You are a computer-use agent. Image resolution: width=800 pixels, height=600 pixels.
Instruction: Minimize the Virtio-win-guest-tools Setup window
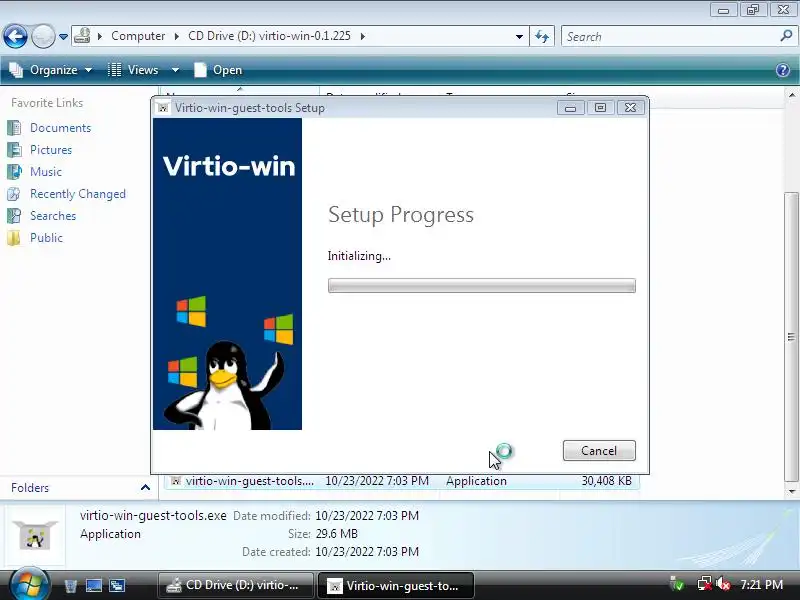[x=570, y=108]
